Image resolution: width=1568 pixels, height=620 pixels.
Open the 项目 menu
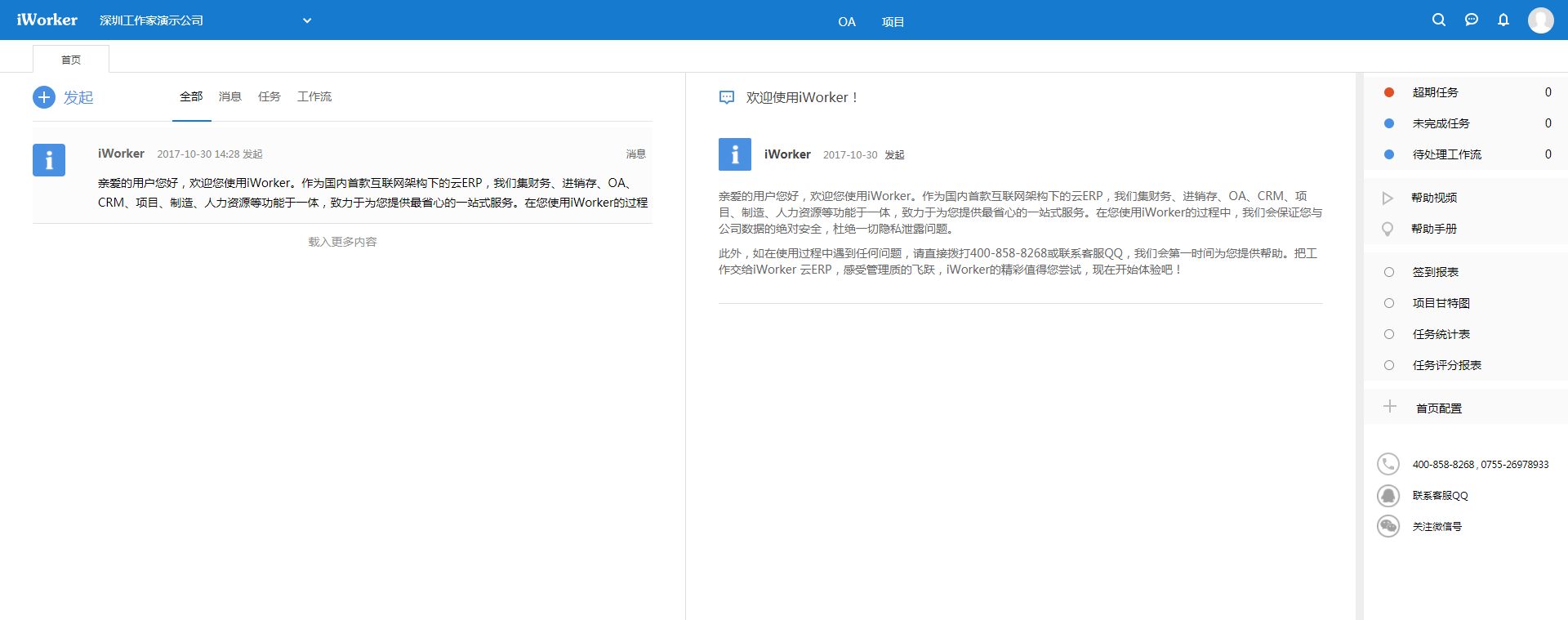(893, 22)
